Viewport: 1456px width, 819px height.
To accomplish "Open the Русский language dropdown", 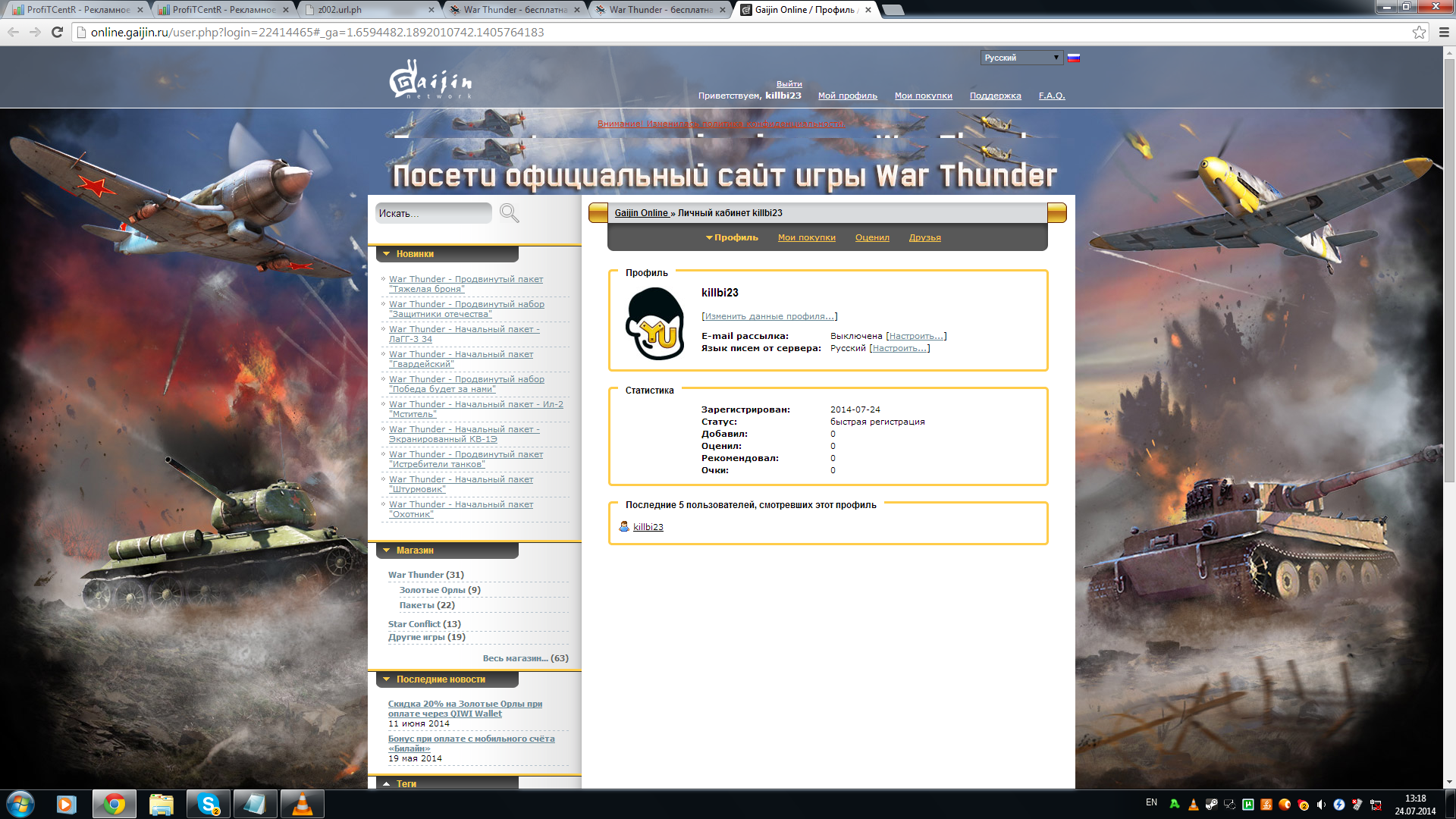I will (x=1021, y=58).
